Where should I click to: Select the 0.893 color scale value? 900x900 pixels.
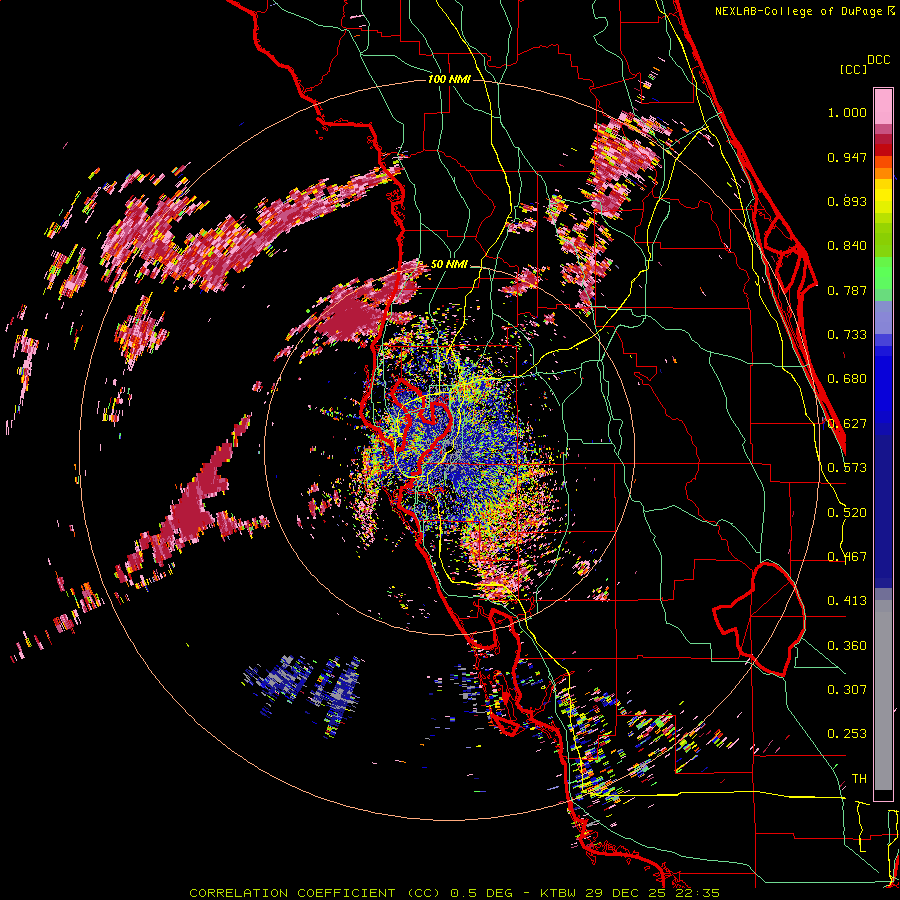[x=847, y=201]
